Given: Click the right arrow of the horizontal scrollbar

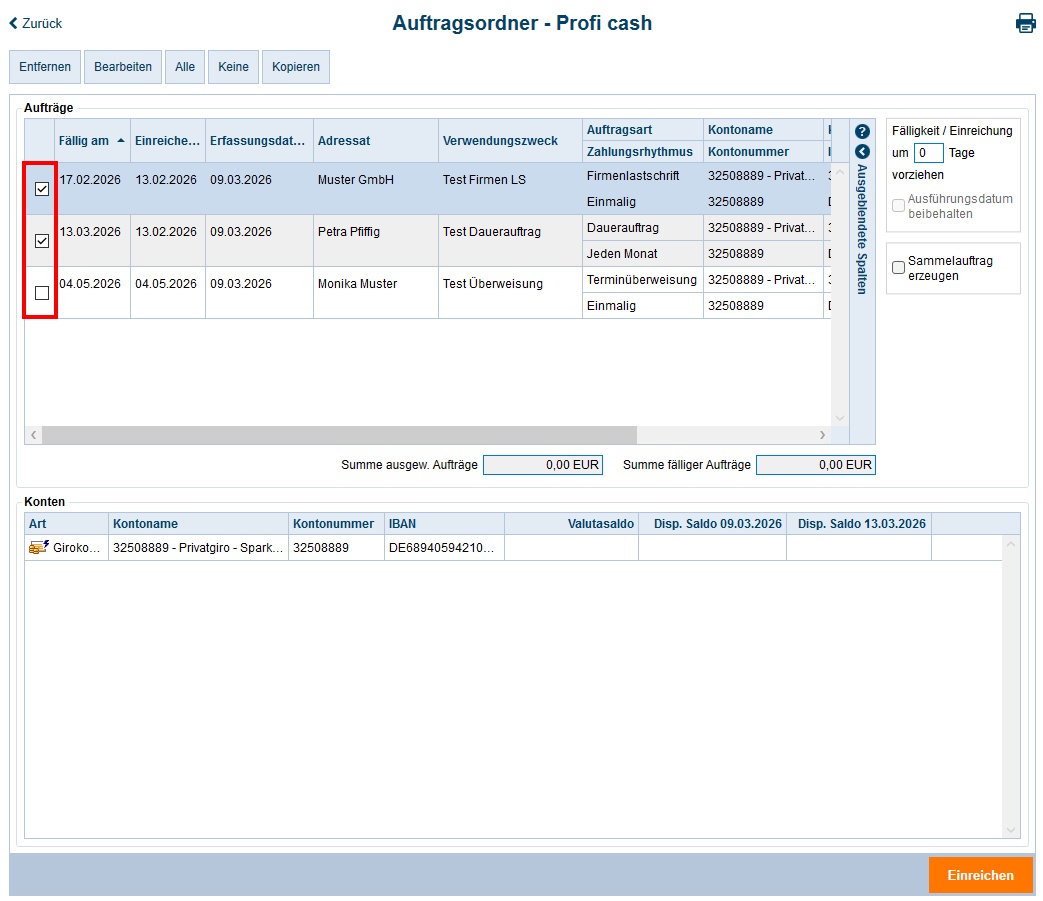Looking at the screenshot, I should [x=822, y=435].
